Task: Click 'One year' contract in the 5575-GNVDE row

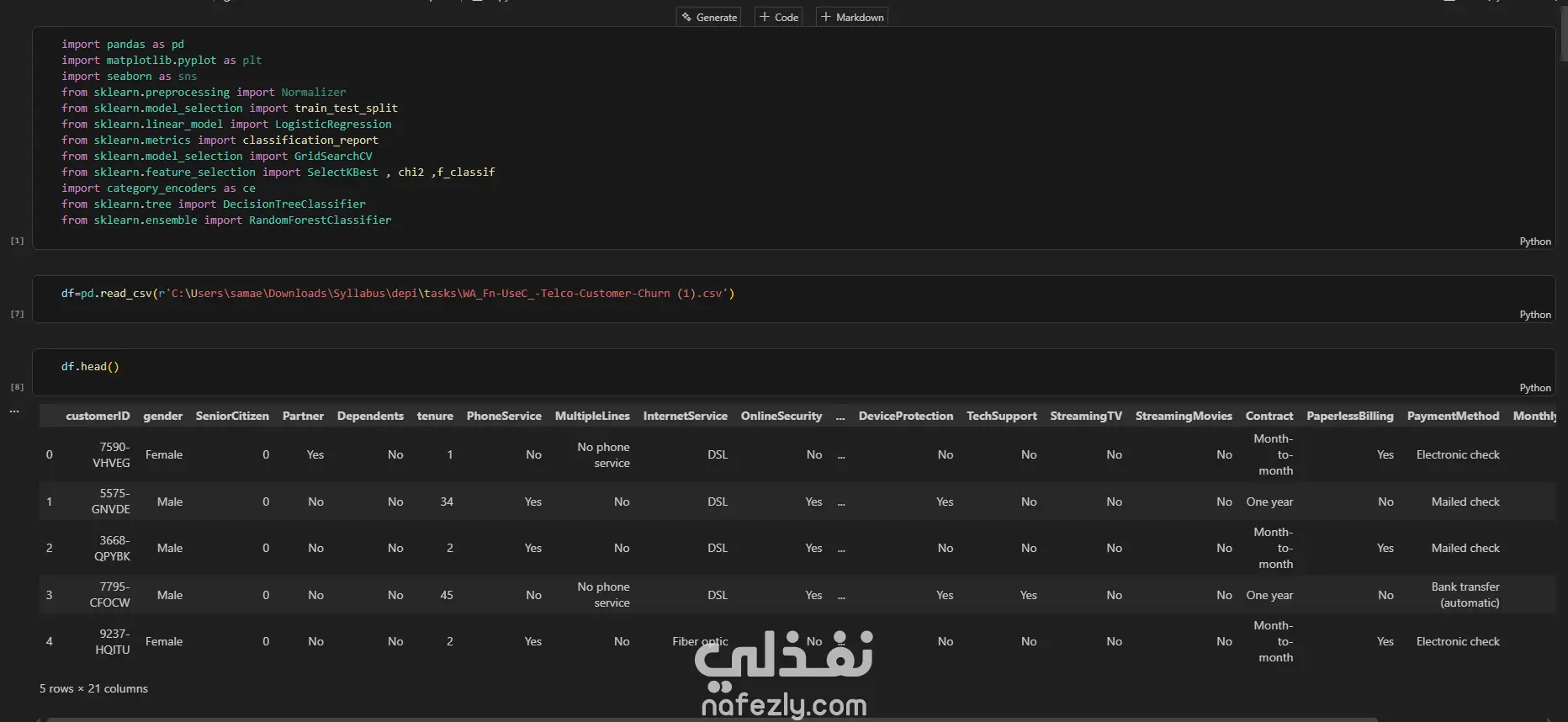Action: [x=1270, y=502]
